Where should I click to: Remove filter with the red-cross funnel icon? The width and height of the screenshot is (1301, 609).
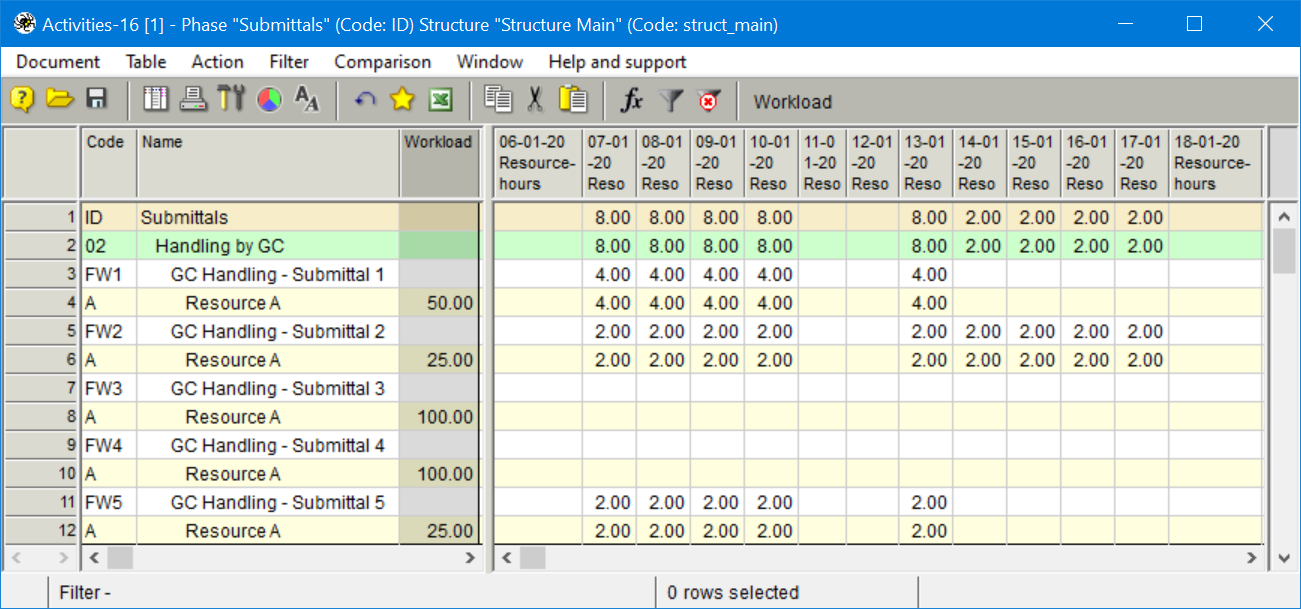(x=709, y=99)
